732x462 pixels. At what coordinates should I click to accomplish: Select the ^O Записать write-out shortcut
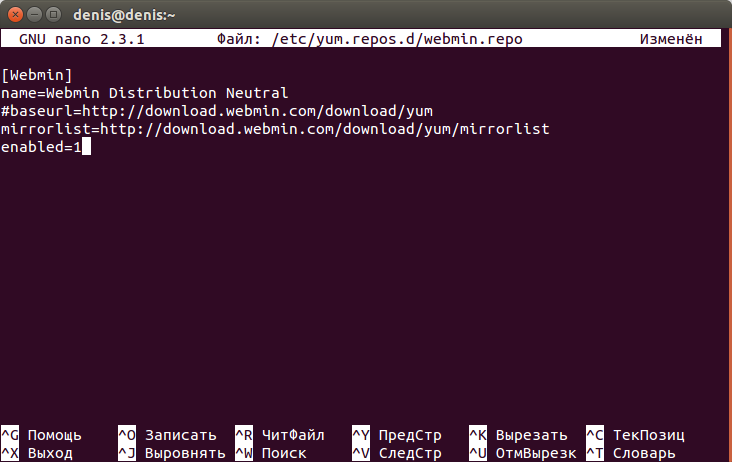[x=167, y=435]
